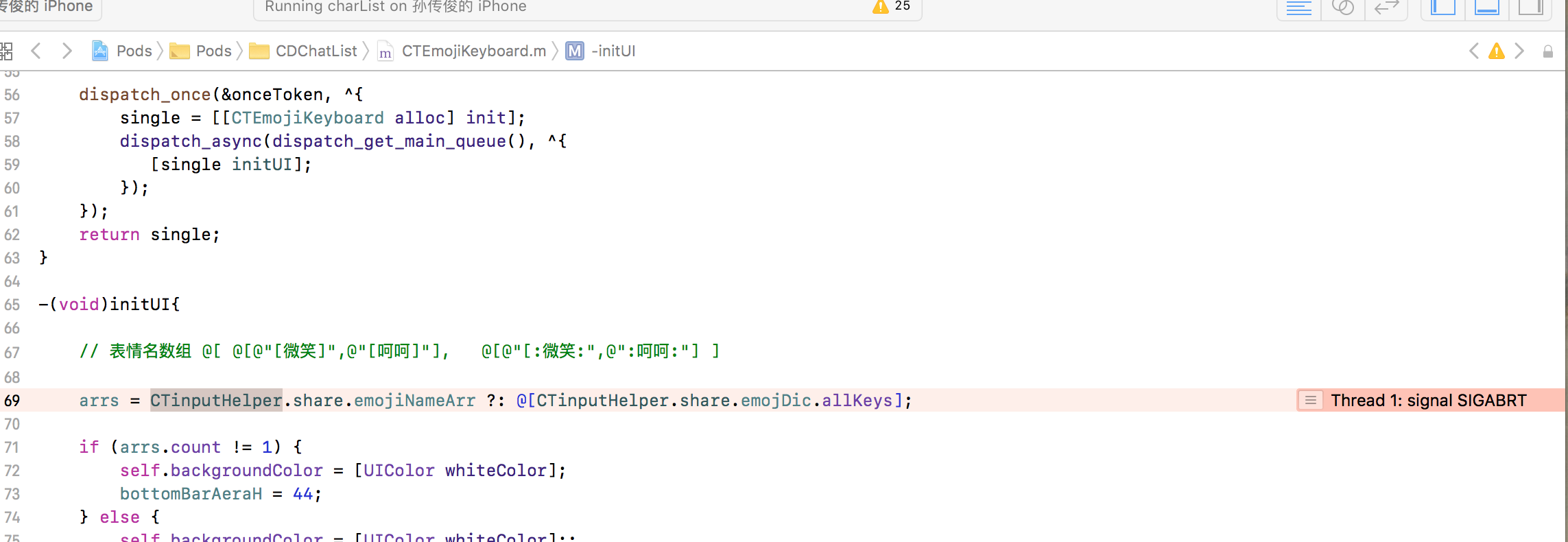Click whiteColor on line 72
The width and height of the screenshot is (1568, 542).
click(x=496, y=471)
